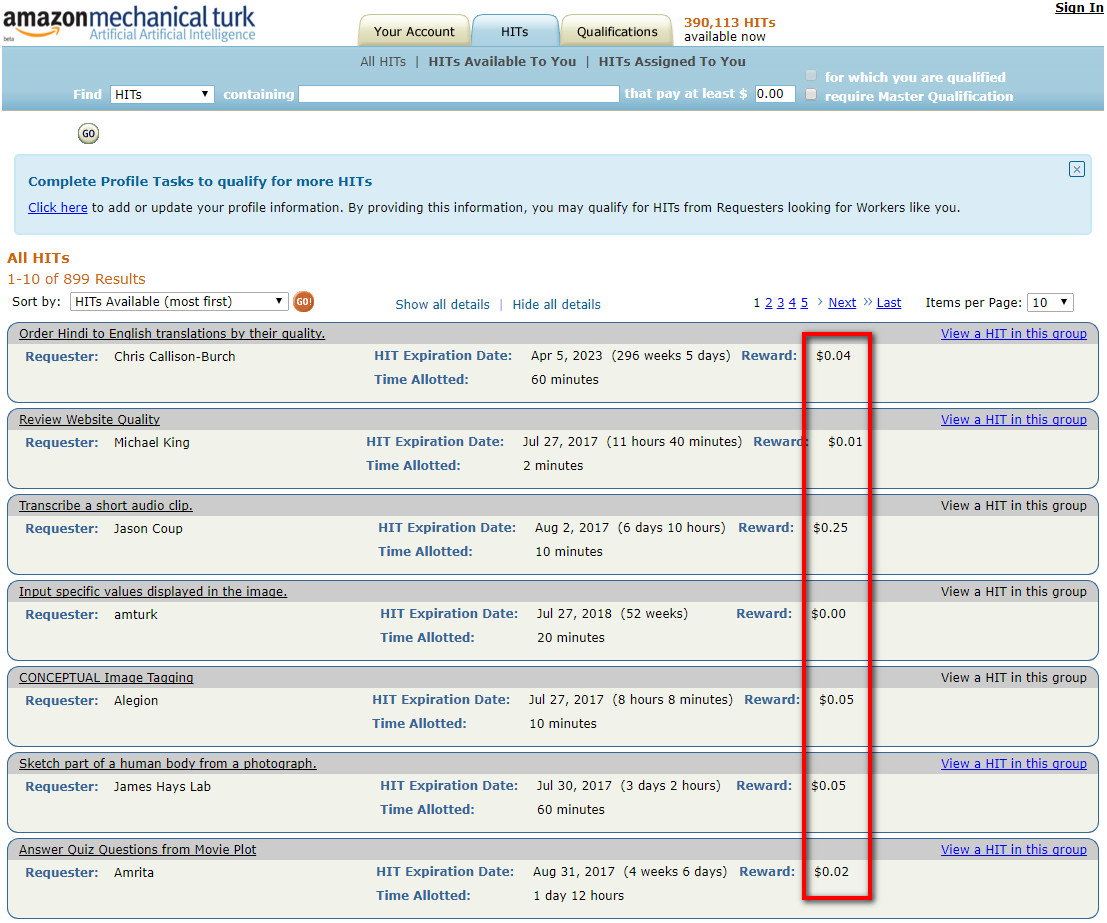Switch to the Your Account tab
Image resolution: width=1107 pixels, height=923 pixels.
414,31
